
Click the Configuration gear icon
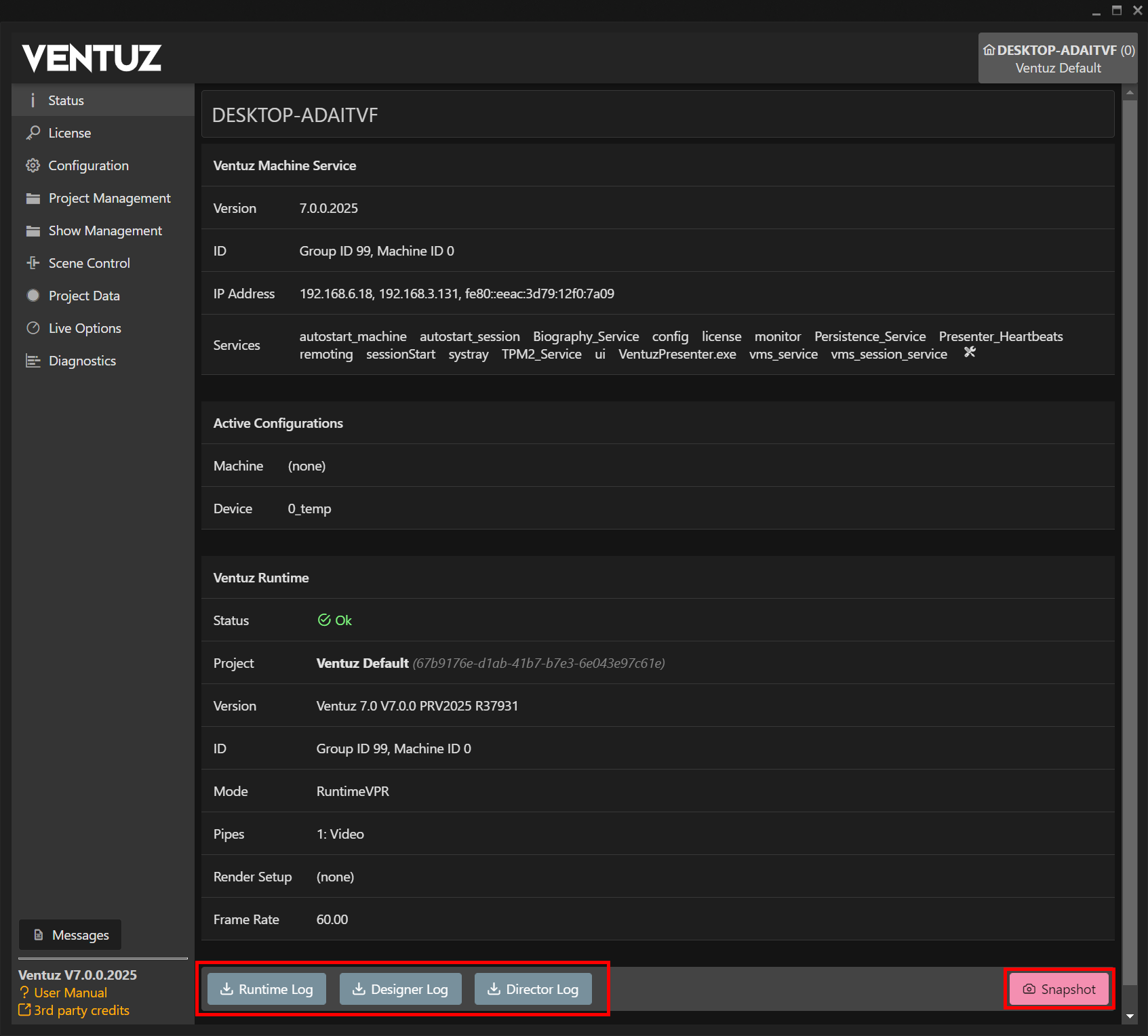(x=33, y=165)
